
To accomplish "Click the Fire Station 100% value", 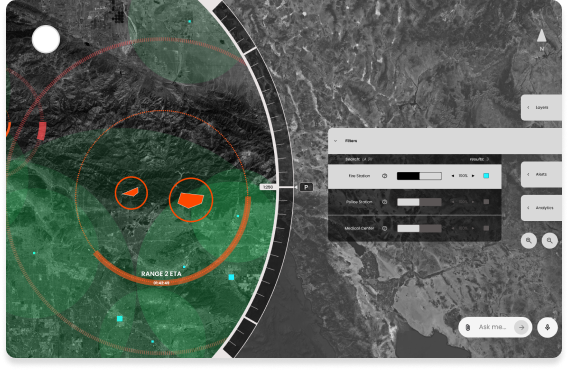I will [x=463, y=176].
